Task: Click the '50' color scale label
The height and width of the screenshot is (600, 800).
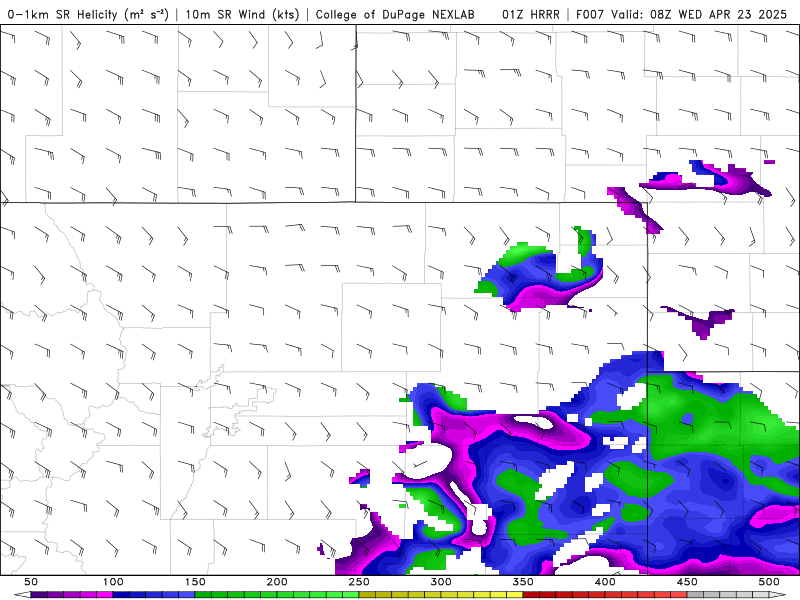Action: pyautogui.click(x=31, y=582)
